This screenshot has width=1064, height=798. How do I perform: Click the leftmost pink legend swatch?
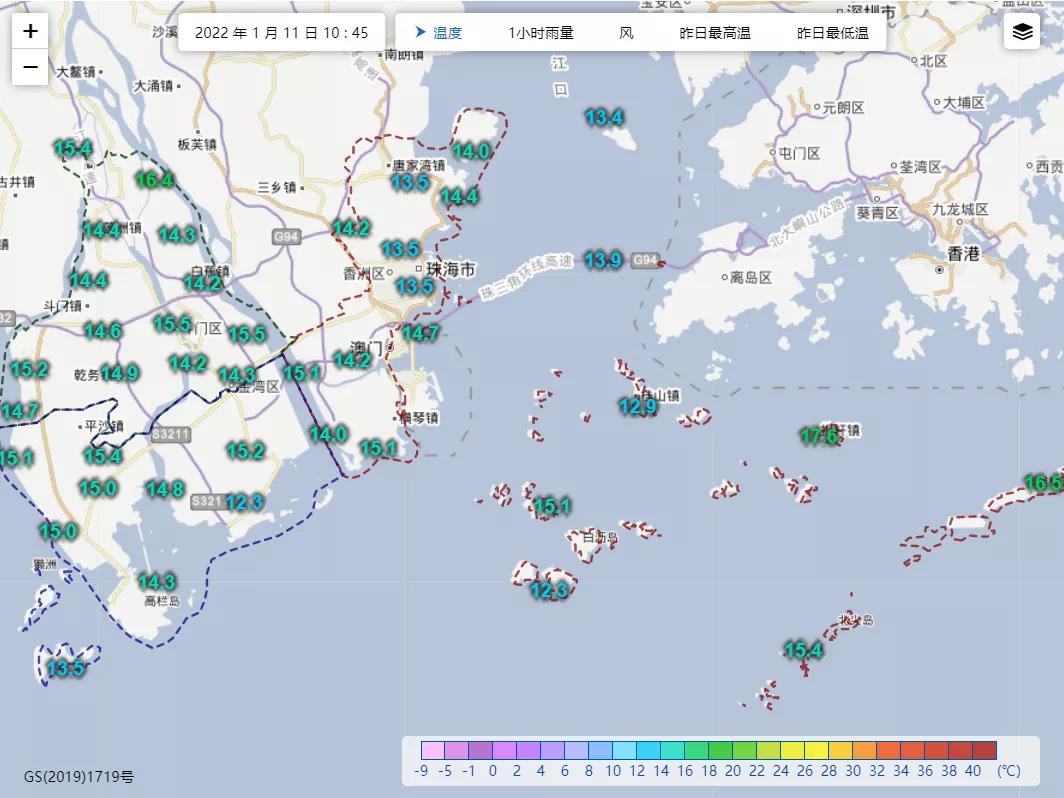(x=433, y=750)
